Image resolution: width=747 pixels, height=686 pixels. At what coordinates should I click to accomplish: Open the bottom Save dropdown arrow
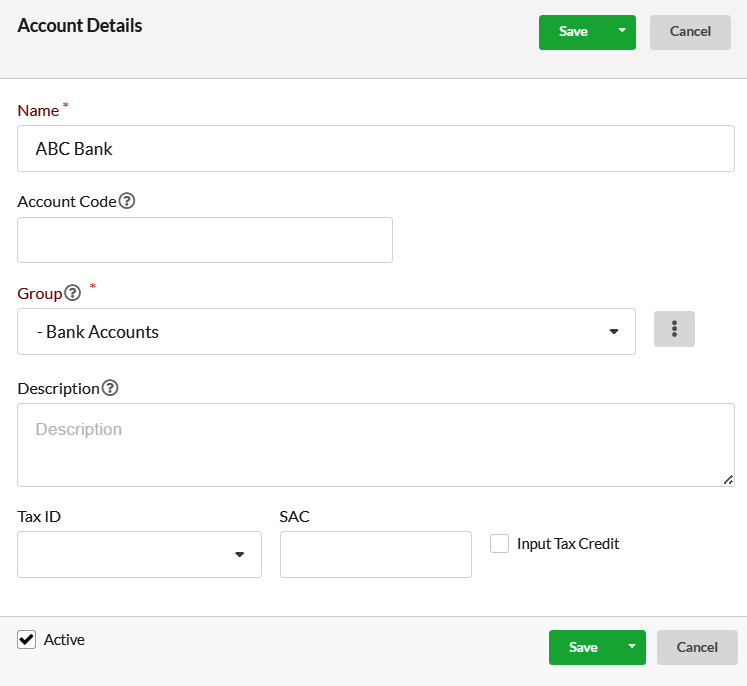pyautogui.click(x=632, y=647)
